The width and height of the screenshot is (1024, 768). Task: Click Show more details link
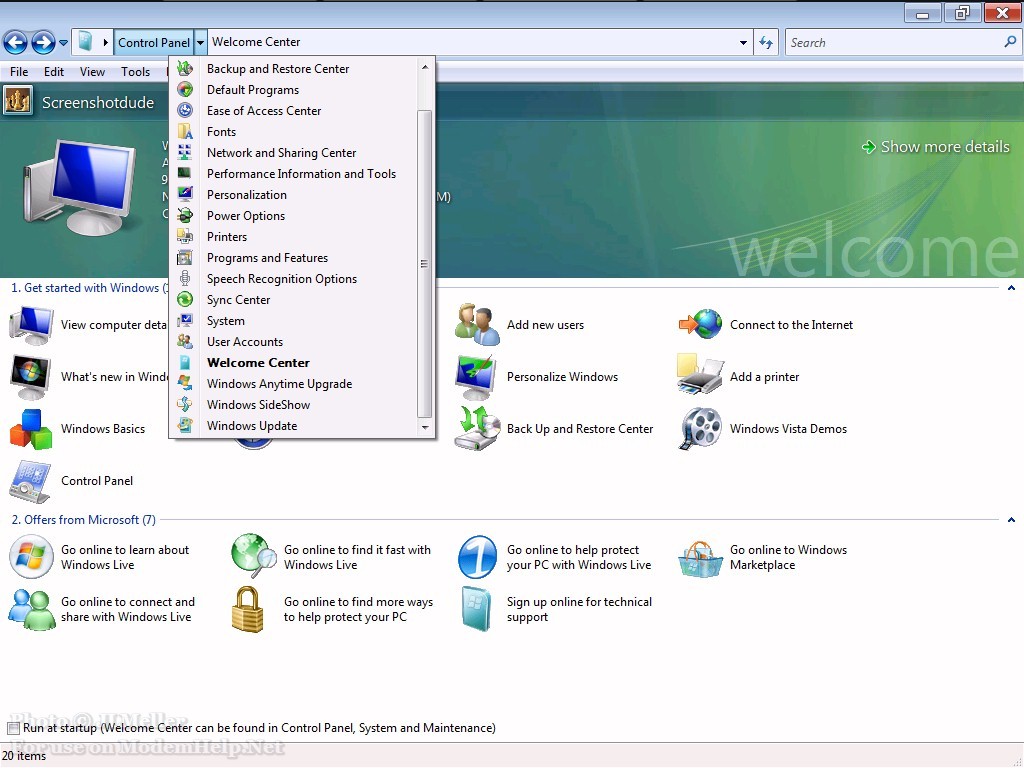[936, 147]
